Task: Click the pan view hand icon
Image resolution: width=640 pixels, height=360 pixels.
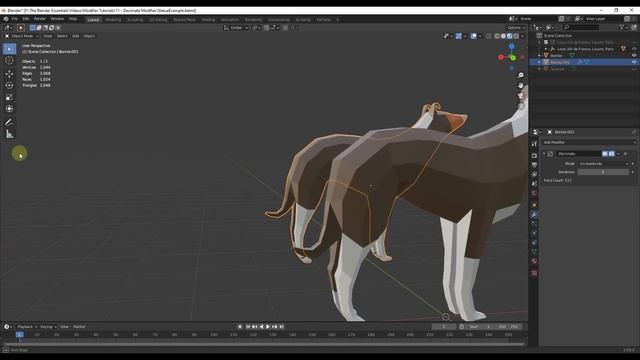Action: (521, 85)
